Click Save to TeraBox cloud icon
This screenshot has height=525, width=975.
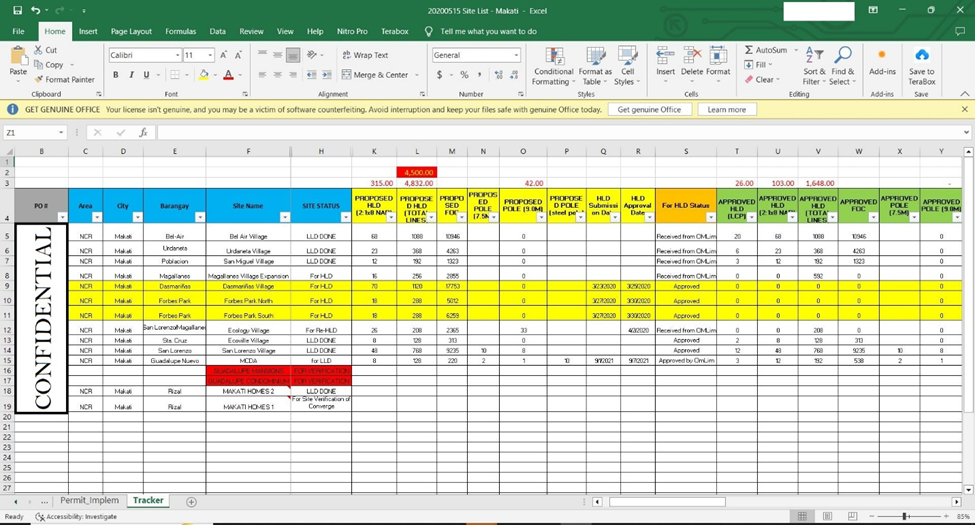click(922, 55)
